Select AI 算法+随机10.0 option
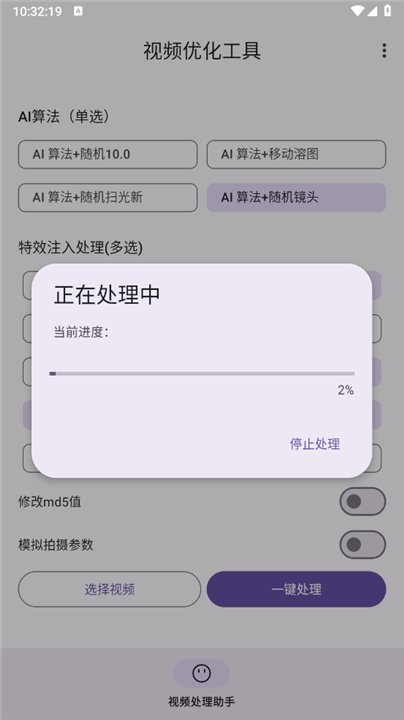Viewport: 404px width, 720px height. [108, 154]
